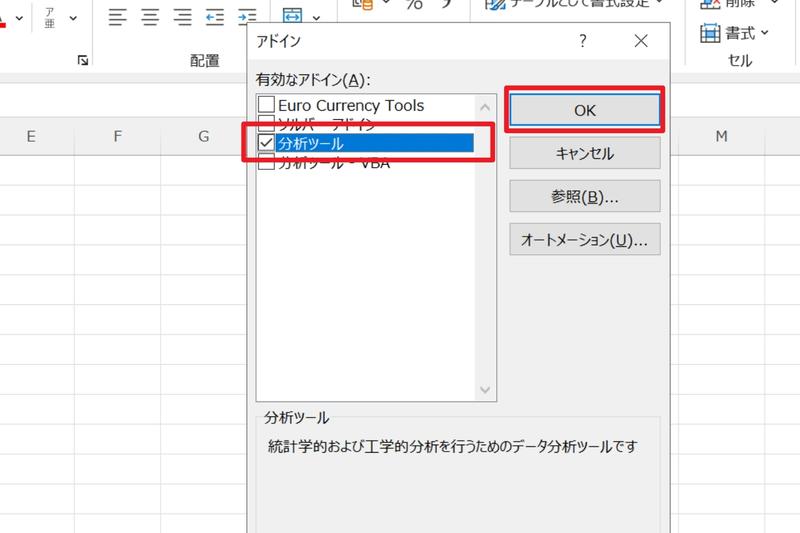
Task: Click the オートメーション(U)... button
Action: (585, 239)
